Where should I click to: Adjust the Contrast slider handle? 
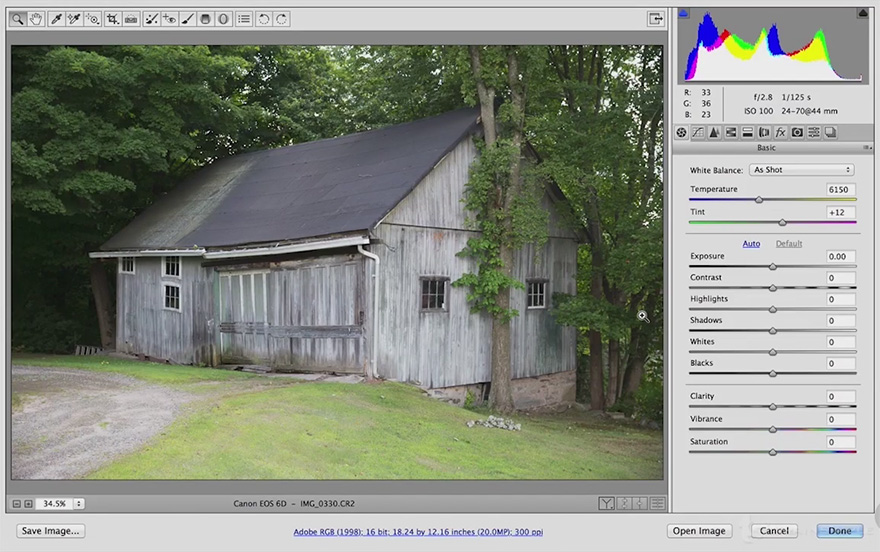(x=773, y=288)
